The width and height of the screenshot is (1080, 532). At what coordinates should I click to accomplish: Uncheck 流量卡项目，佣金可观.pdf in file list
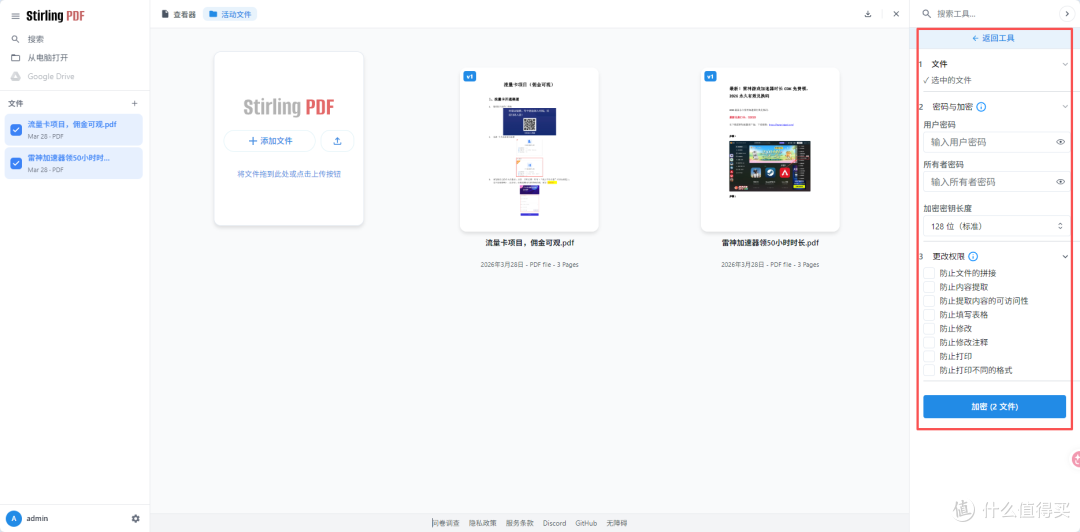tap(16, 130)
